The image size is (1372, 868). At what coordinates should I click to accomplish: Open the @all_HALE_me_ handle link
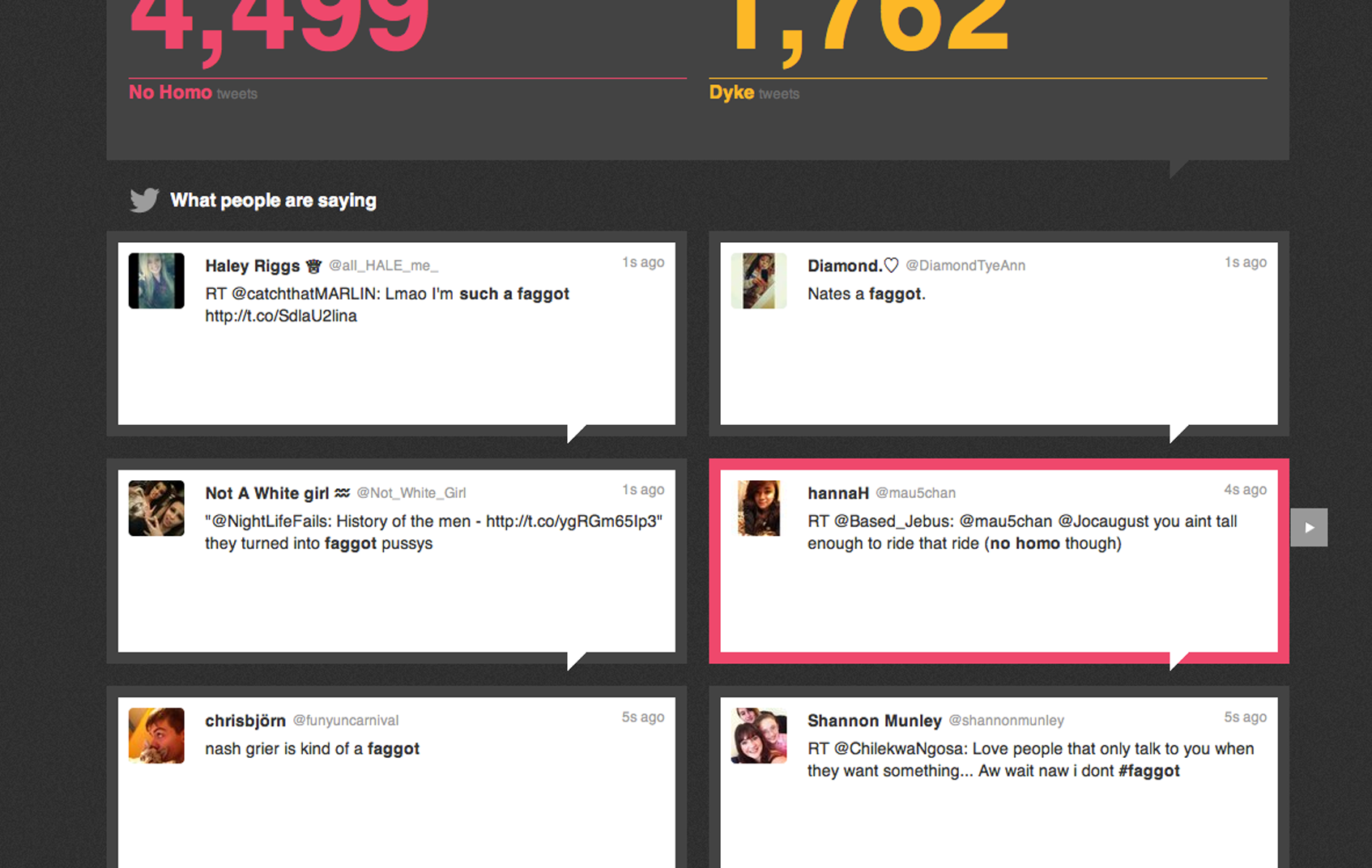click(383, 266)
